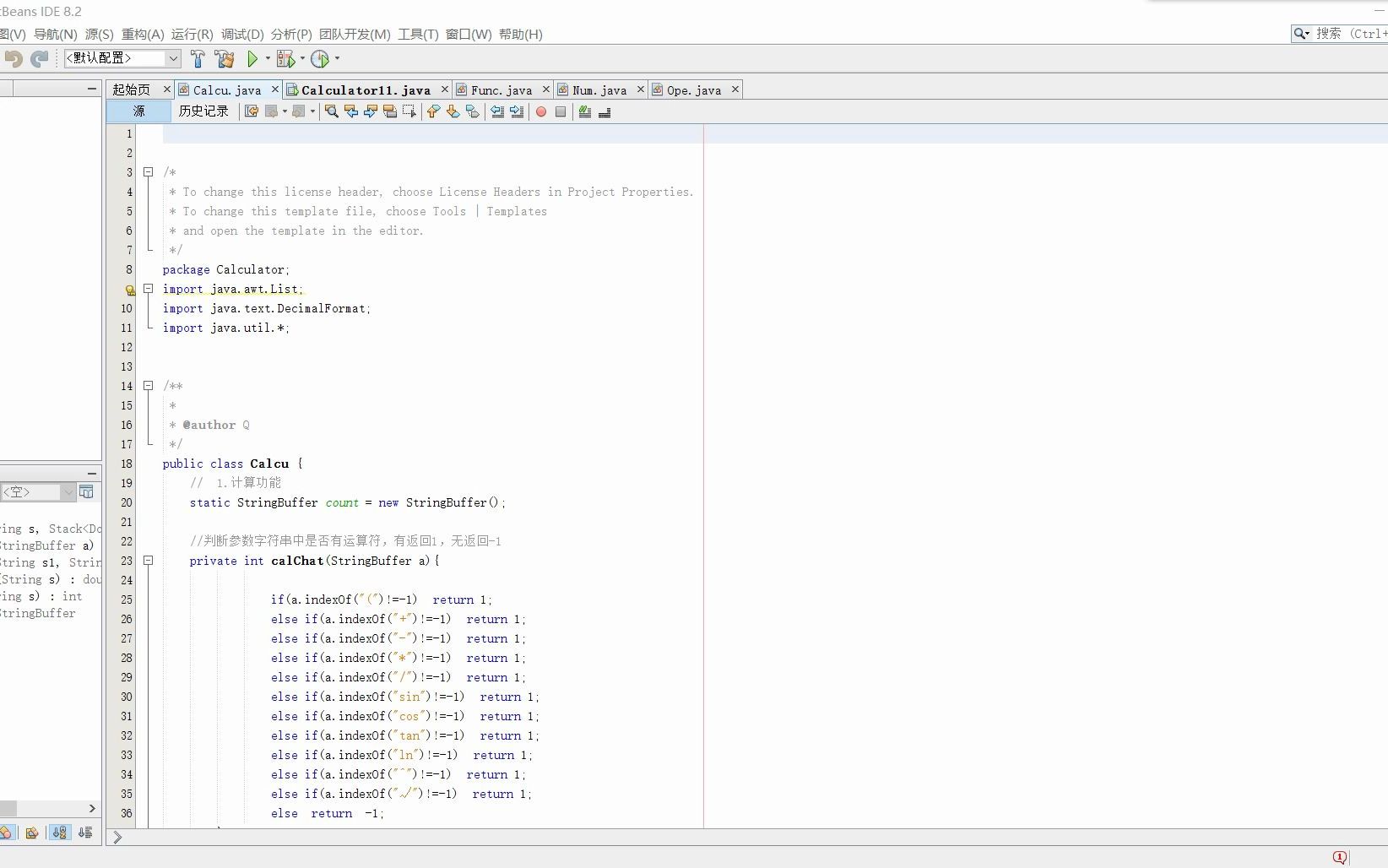Click notifications icon in status bar
The image size is (1388, 868).
coord(1340,857)
